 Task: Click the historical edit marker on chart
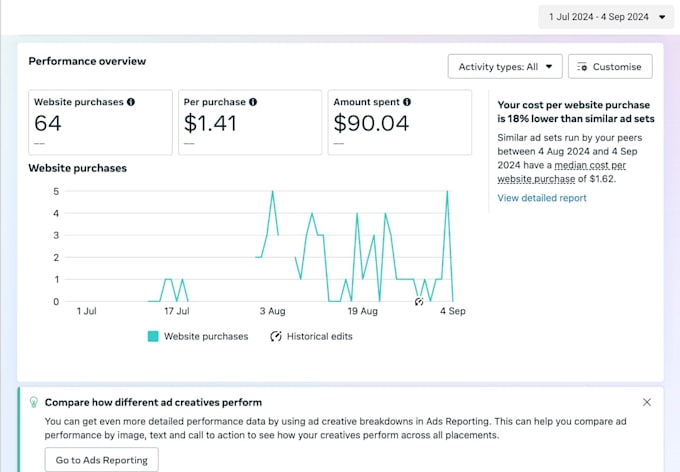[419, 302]
